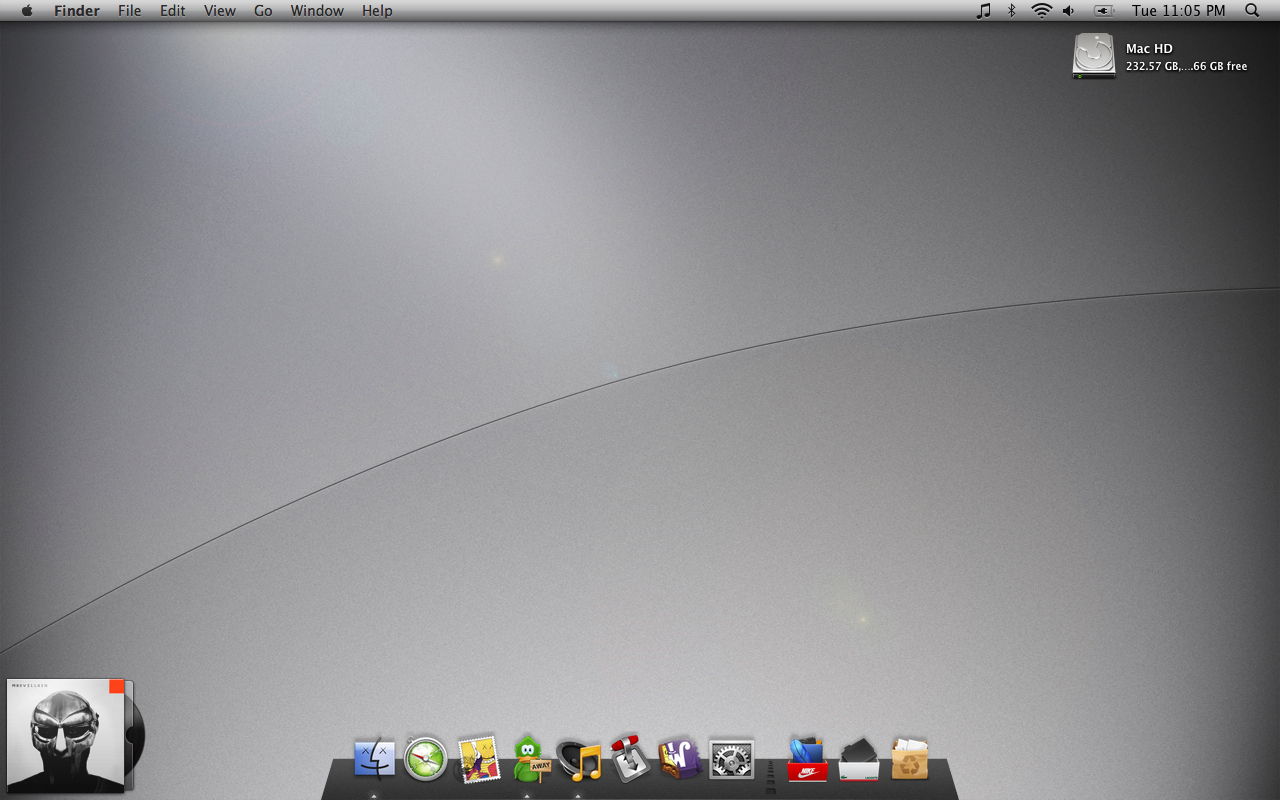Open Spotlight search magnifier
1280x800 pixels.
point(1252,11)
